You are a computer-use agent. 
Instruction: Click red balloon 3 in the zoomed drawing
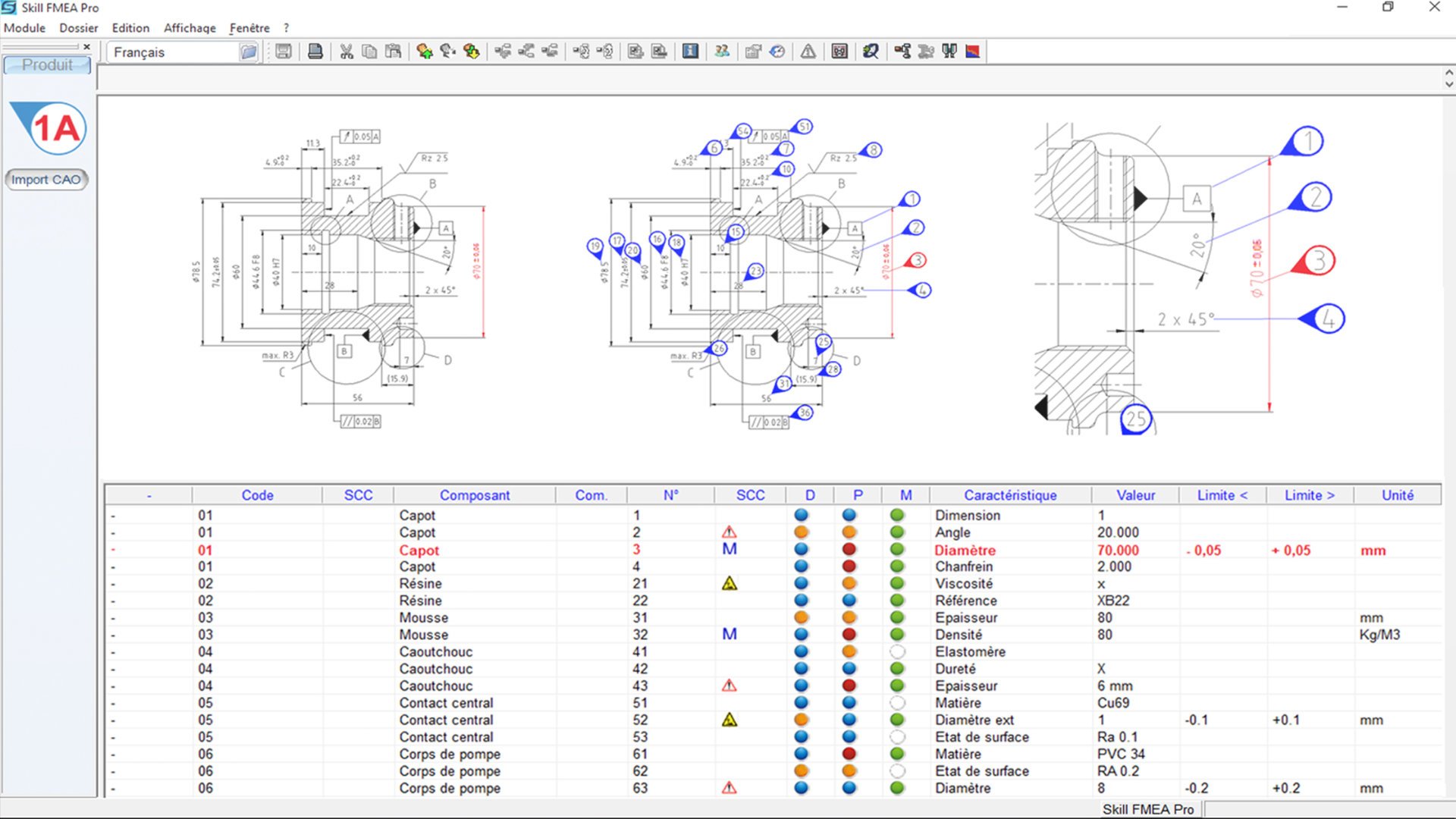pos(1314,261)
